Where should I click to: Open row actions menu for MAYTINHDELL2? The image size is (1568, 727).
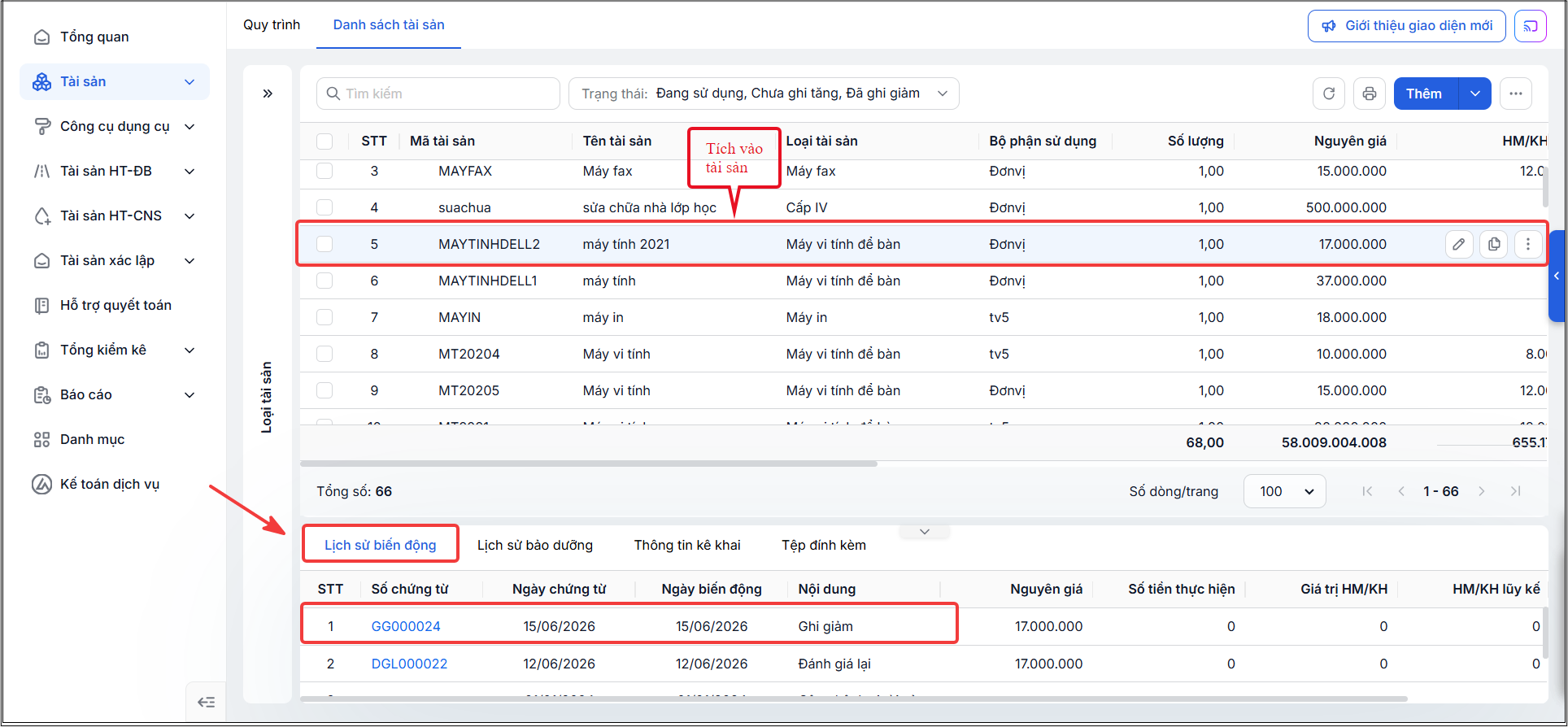tap(1528, 244)
